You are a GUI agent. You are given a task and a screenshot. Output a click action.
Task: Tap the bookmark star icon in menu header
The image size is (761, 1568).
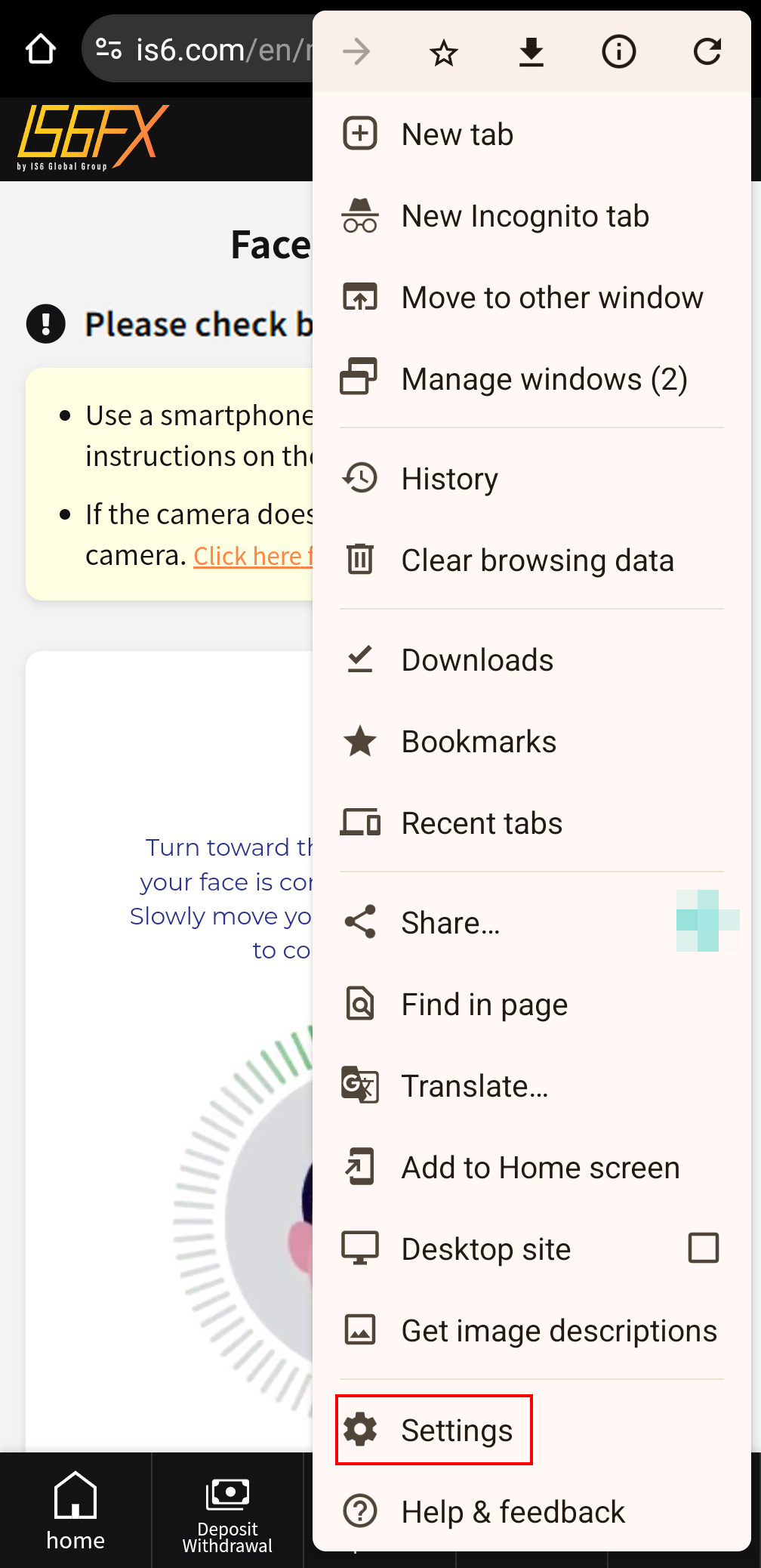[443, 52]
